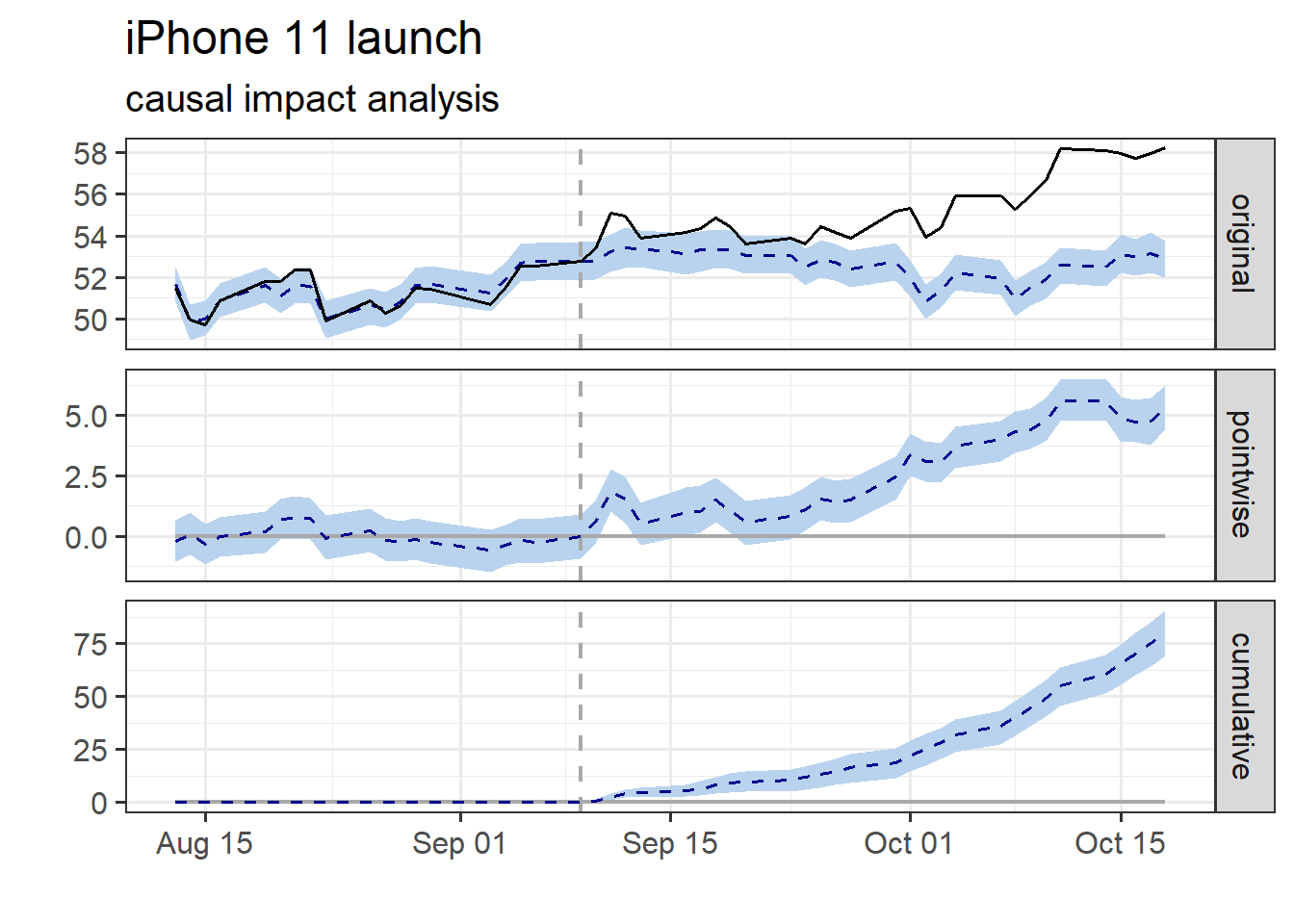Image resolution: width=1294 pixels, height=924 pixels.
Task: Click the "Oct 01" x-axis date label
Action: [909, 844]
